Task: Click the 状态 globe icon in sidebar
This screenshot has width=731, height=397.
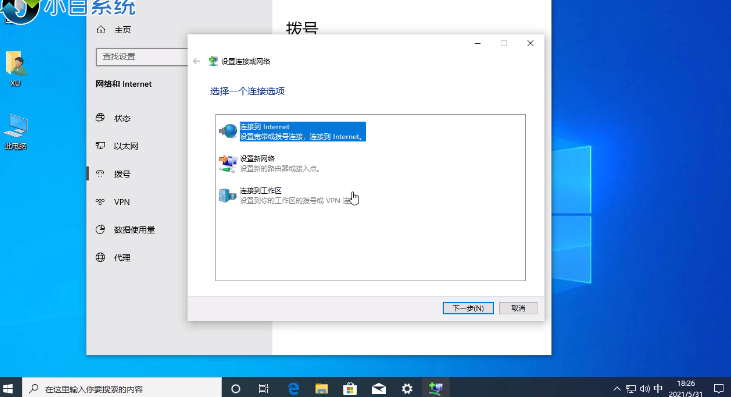Action: pyautogui.click(x=100, y=118)
